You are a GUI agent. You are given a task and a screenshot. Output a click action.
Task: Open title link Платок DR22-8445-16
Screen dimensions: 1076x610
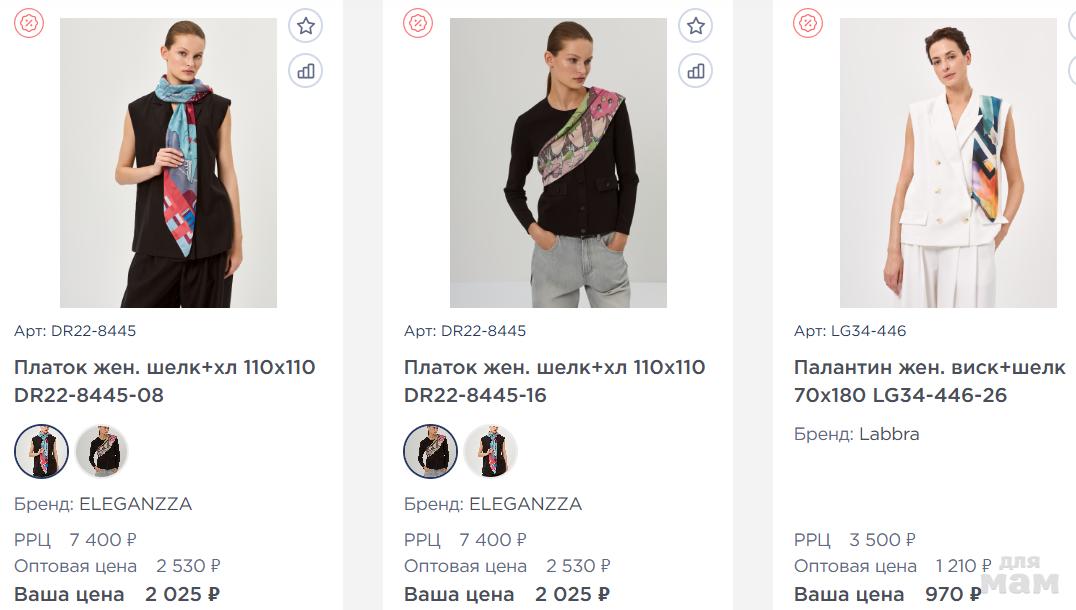coord(555,381)
